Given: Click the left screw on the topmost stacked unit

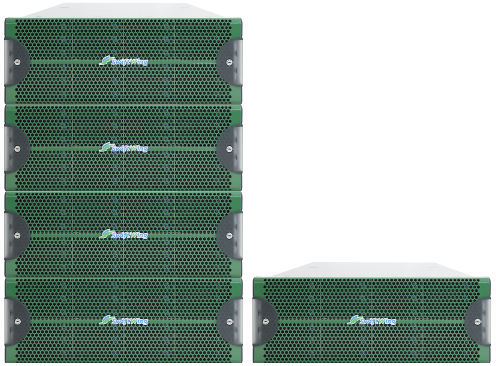Looking at the screenshot, I should pos(17,62).
